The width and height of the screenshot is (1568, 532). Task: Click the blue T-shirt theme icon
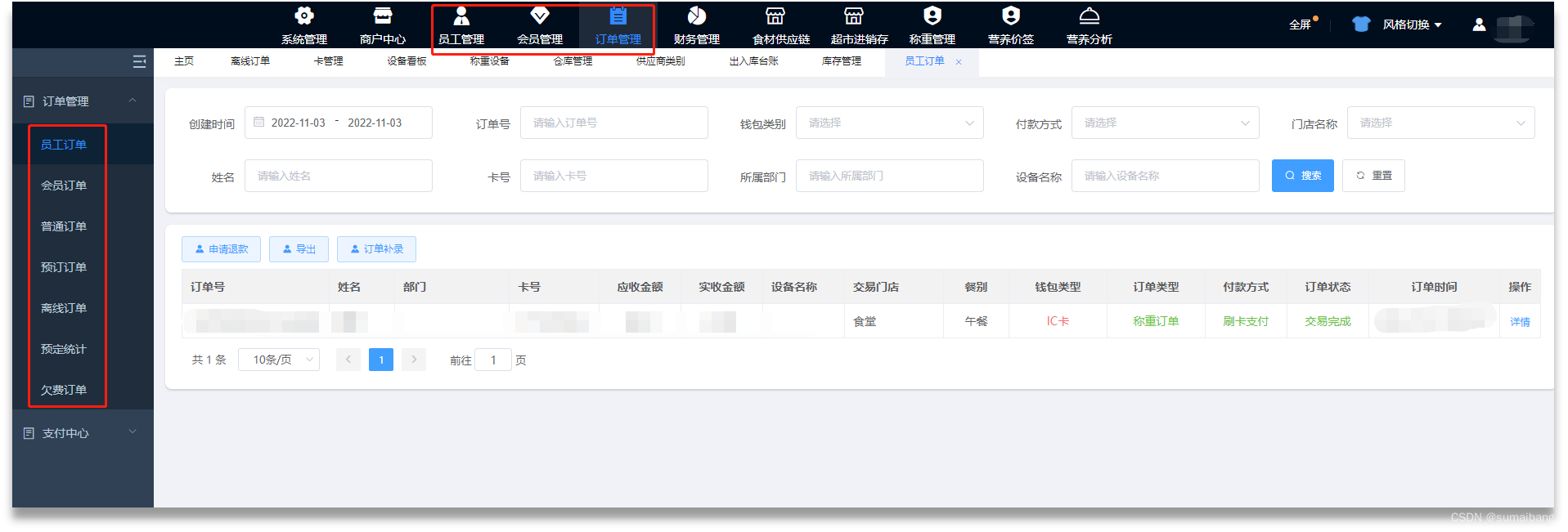click(1361, 25)
